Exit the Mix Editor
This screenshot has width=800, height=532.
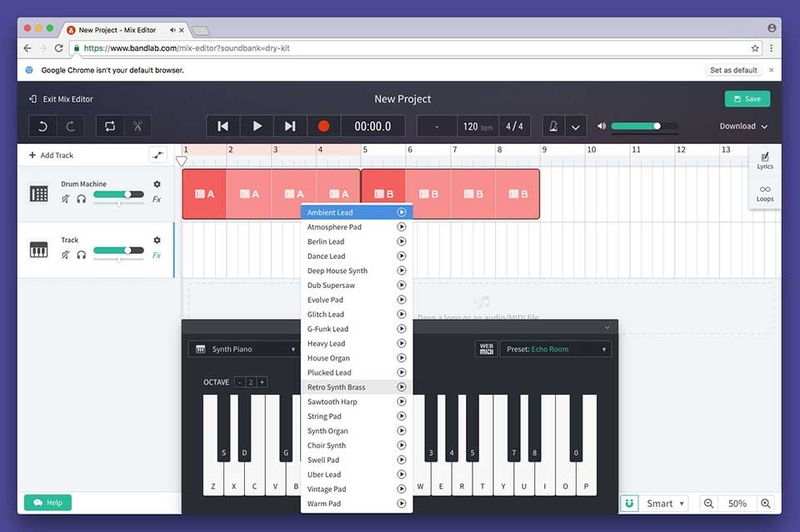coord(61,99)
